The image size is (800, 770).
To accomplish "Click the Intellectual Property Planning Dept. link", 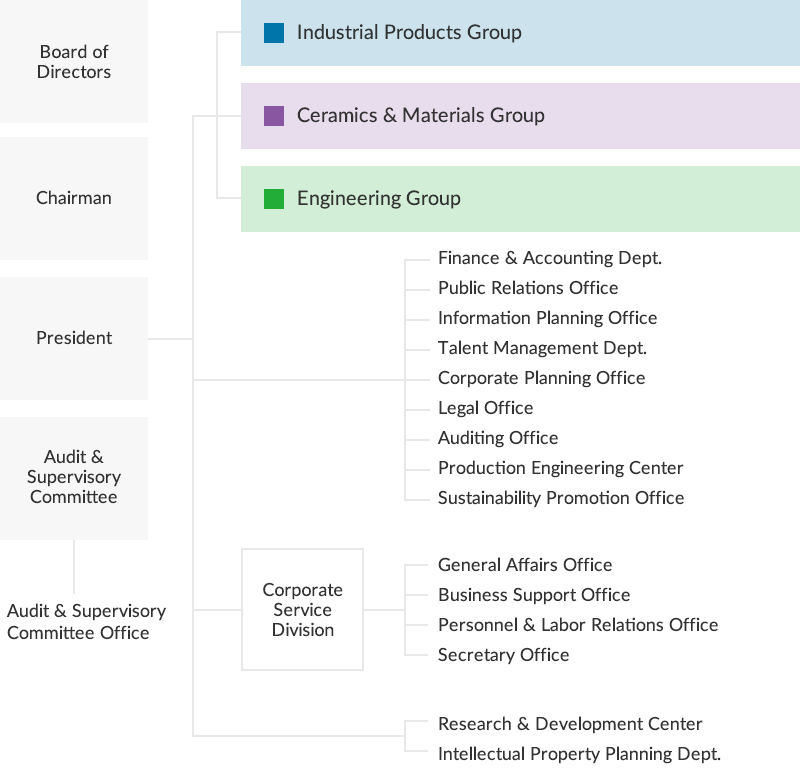I will 580,754.
